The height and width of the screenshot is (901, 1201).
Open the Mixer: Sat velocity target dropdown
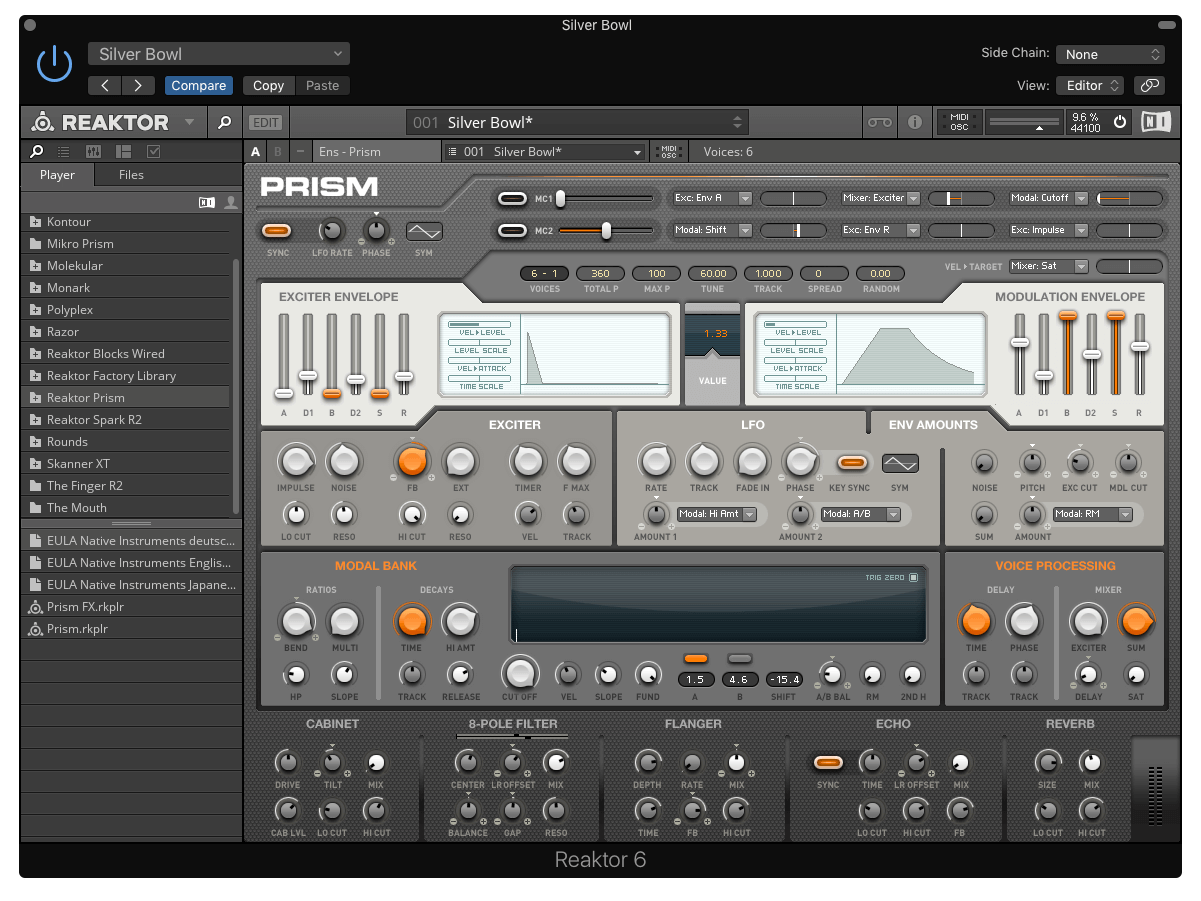click(x=1048, y=266)
